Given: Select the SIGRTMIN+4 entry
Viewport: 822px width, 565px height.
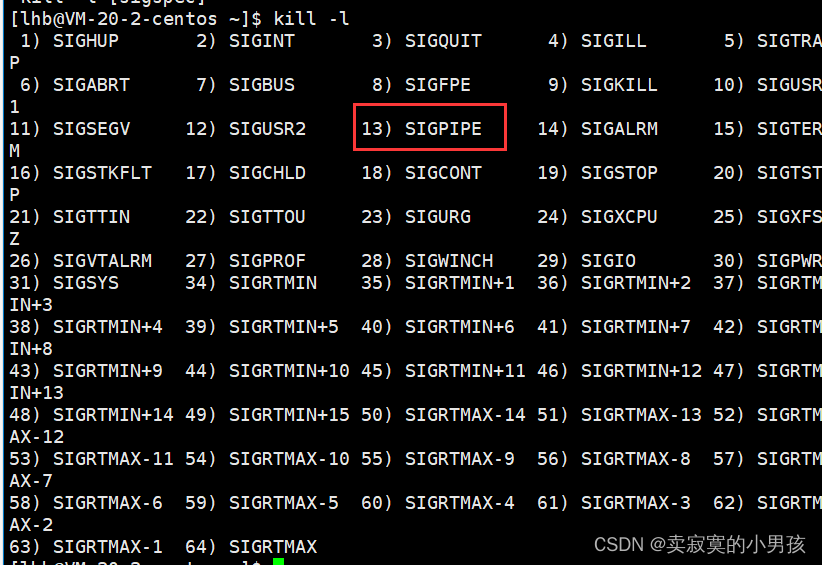Looking at the screenshot, I should [108, 327].
